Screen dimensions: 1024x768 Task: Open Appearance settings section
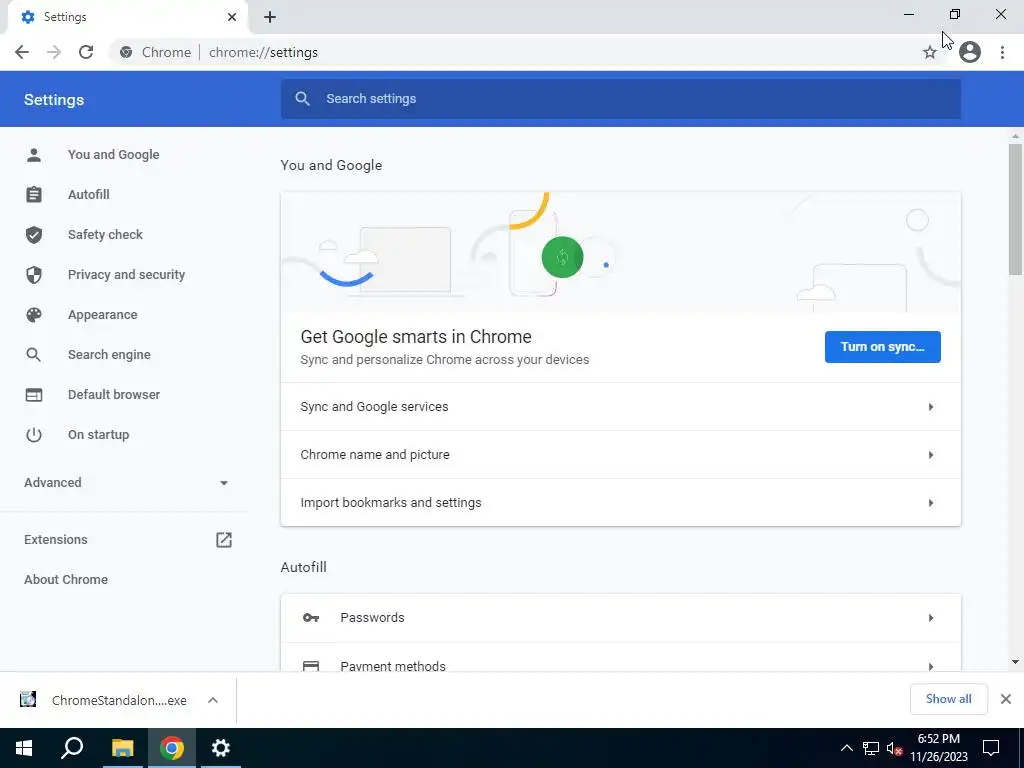103,315
